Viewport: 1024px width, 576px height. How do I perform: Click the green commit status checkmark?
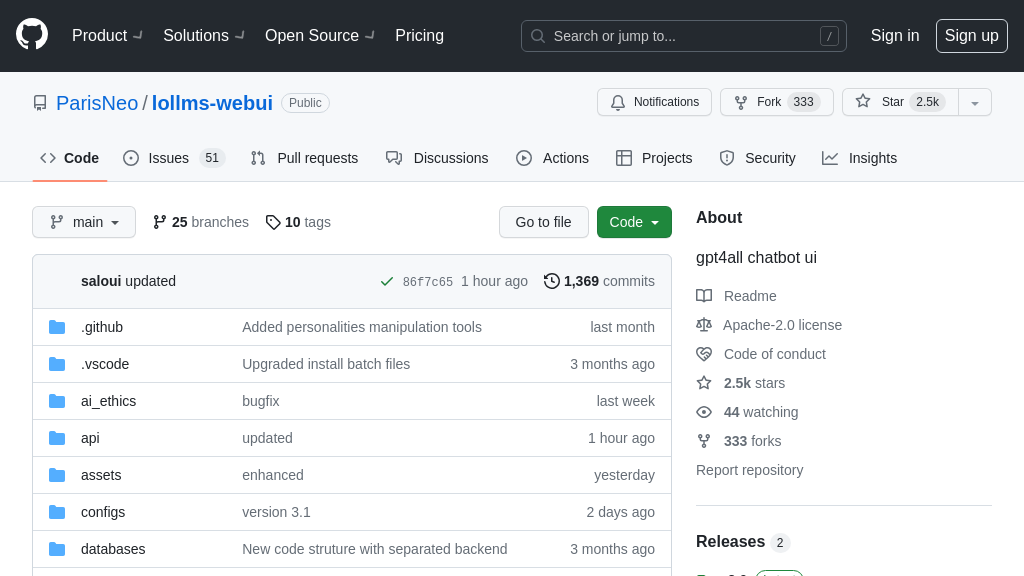pos(387,281)
